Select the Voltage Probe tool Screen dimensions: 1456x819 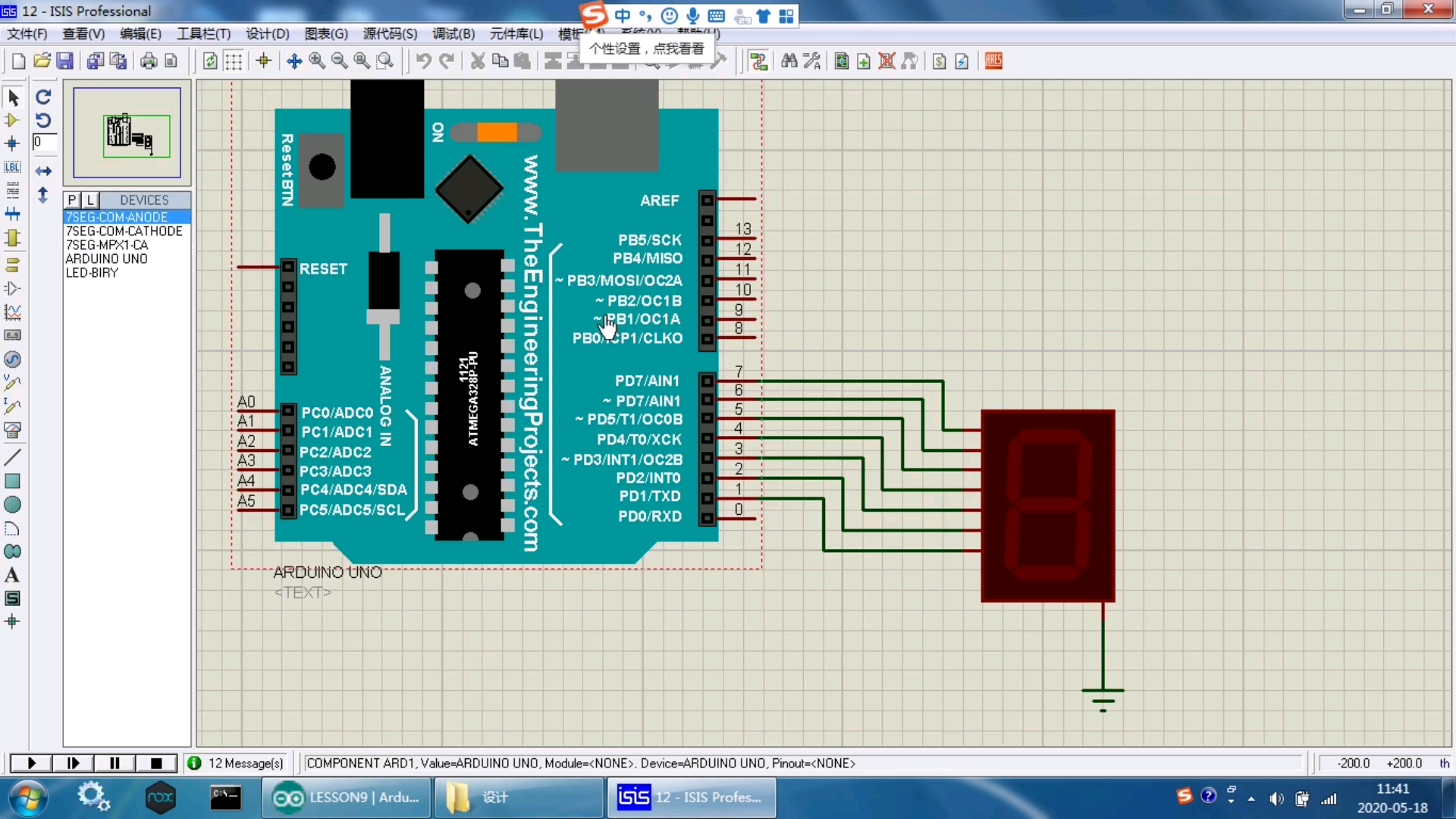coord(12,382)
